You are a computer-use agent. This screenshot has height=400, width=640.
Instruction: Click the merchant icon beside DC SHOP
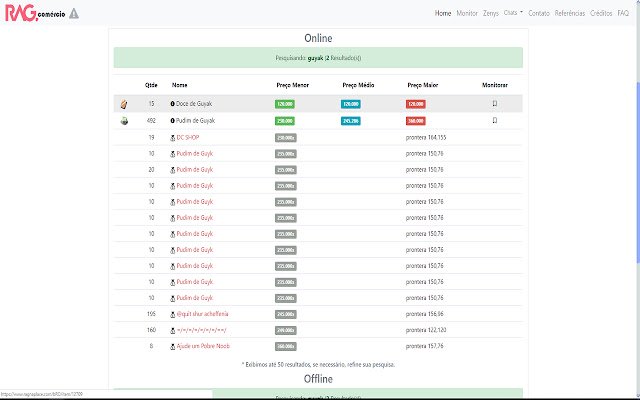(x=173, y=138)
